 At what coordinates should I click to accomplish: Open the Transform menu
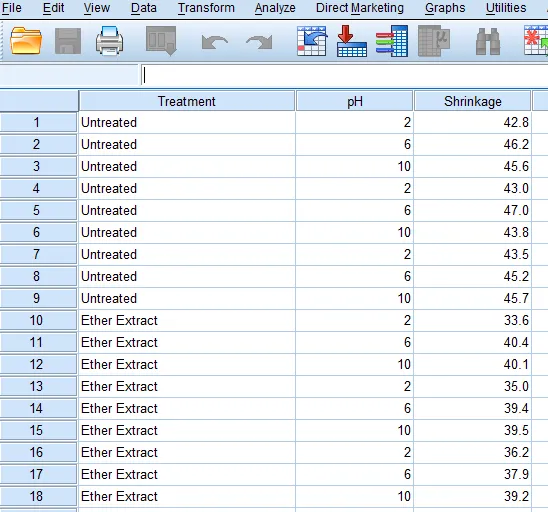tap(206, 8)
